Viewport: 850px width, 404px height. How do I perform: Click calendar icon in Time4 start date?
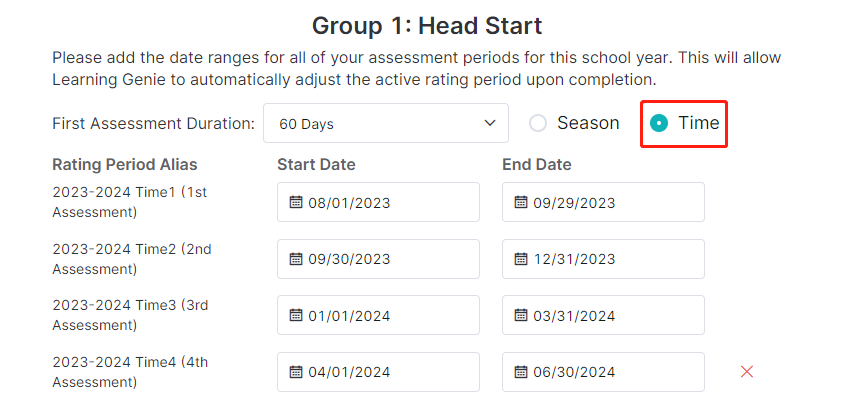tap(295, 371)
